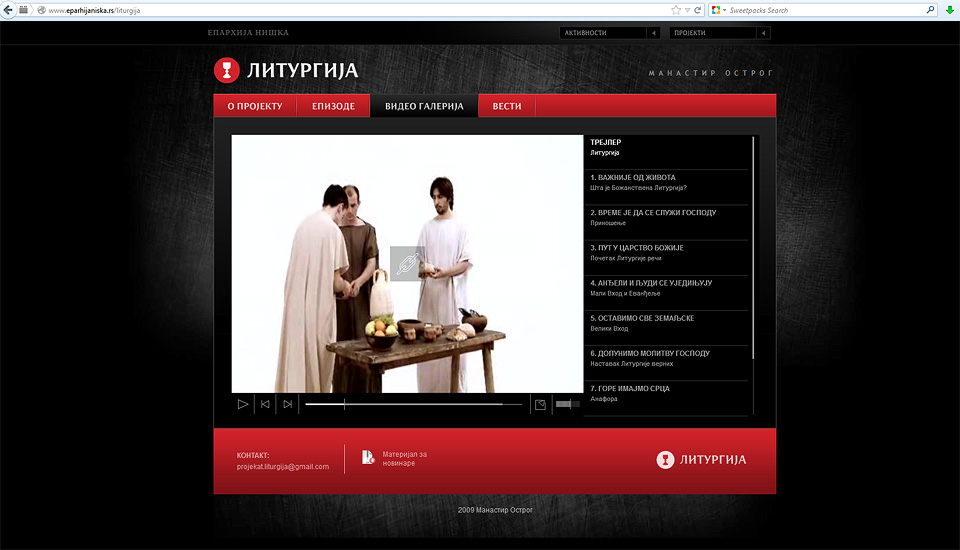Open the О ПРОЈЕКТУ tab
Image resolution: width=960 pixels, height=550 pixels.
(255, 106)
